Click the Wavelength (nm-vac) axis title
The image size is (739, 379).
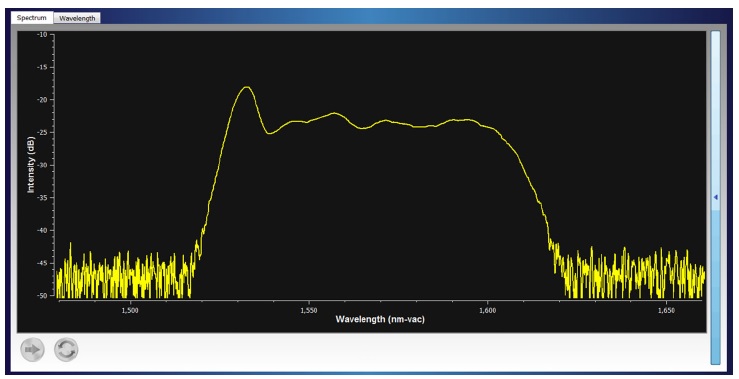click(x=380, y=320)
